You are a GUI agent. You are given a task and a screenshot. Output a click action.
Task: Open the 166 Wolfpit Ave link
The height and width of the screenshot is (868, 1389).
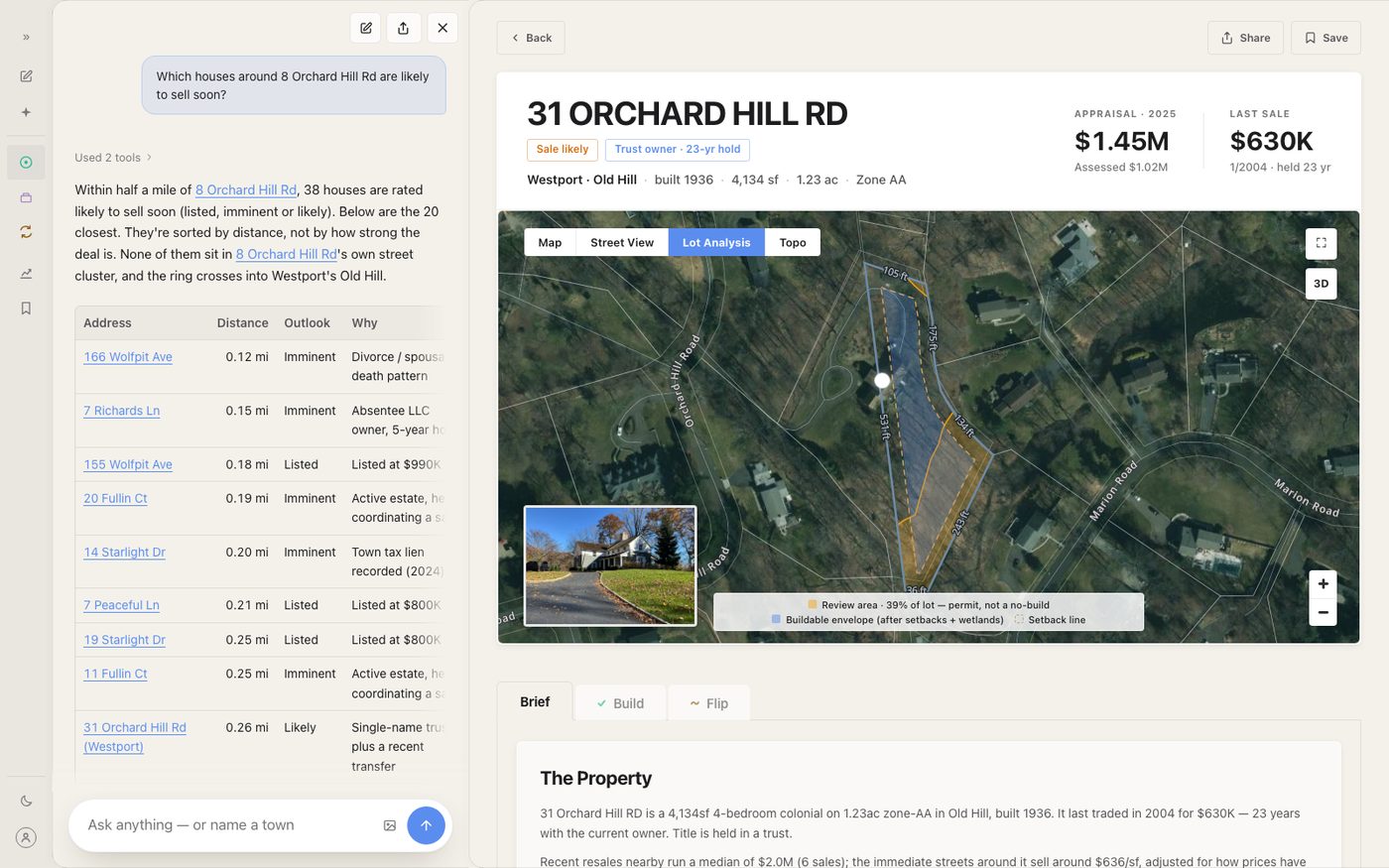[128, 357]
